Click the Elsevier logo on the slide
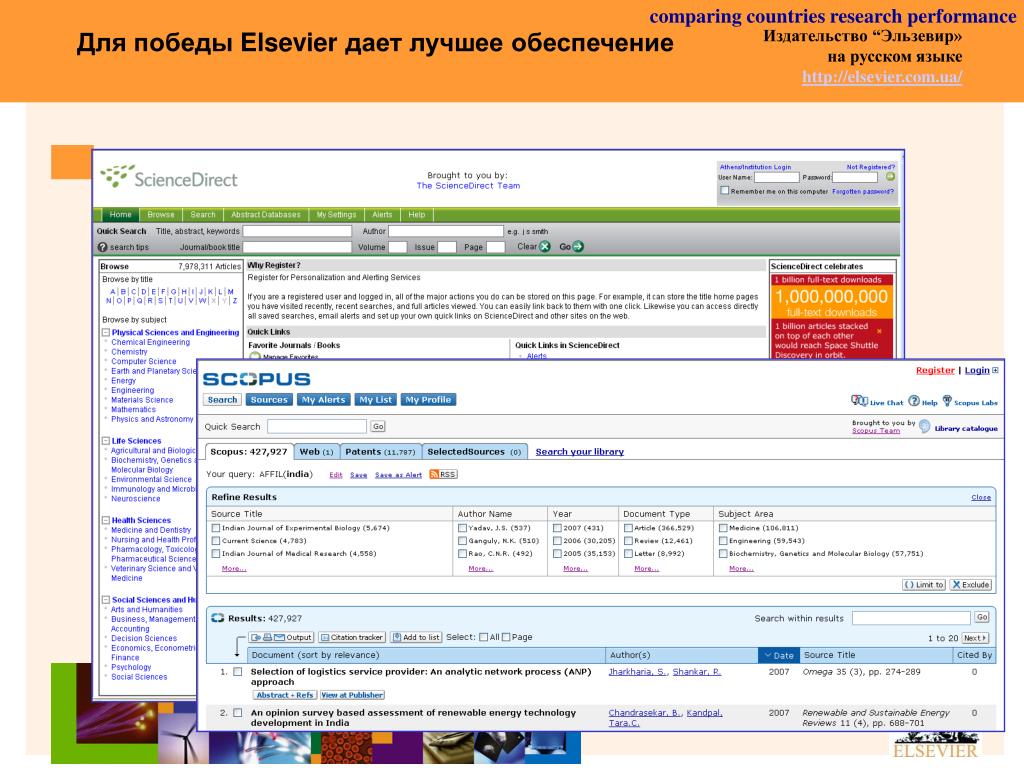This screenshot has height=768, width=1024. (935, 746)
